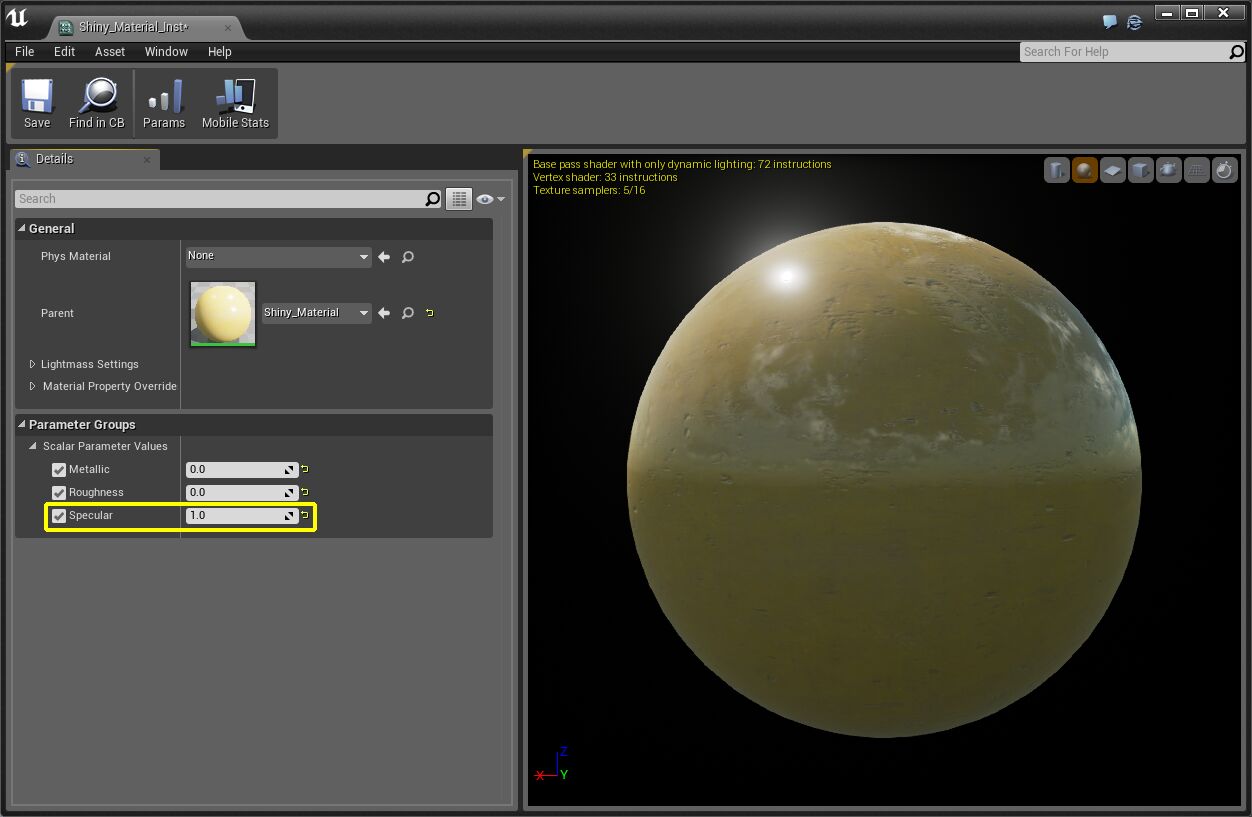Toggle the viewport grid icon

(x=1197, y=171)
